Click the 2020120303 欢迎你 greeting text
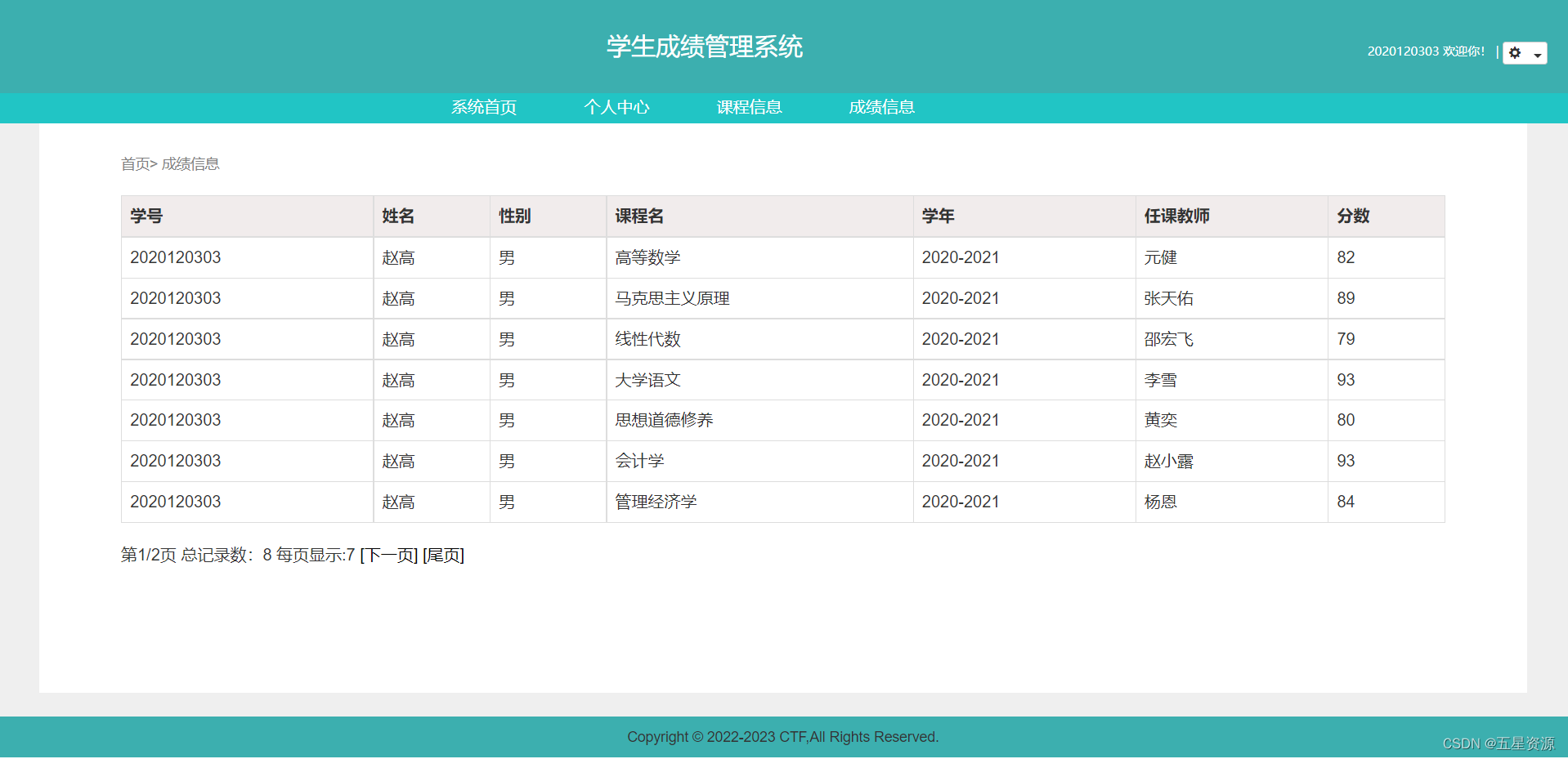Viewport: 1568px width, 759px height. coord(1426,51)
